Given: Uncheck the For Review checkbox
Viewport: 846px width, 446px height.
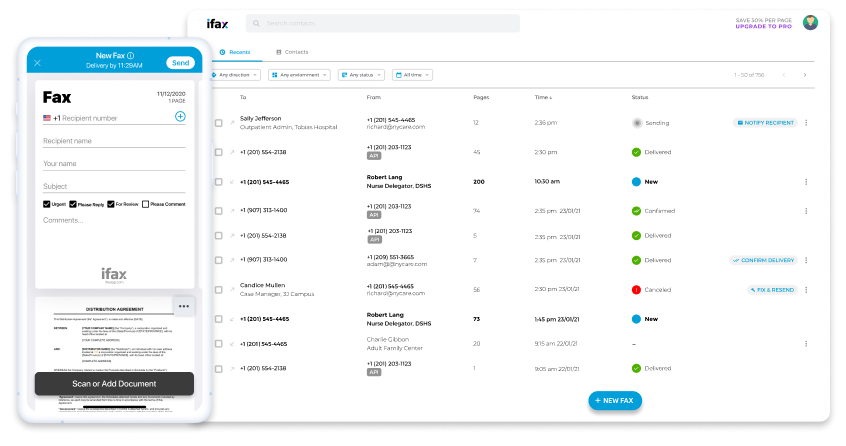Looking at the screenshot, I should pos(111,204).
